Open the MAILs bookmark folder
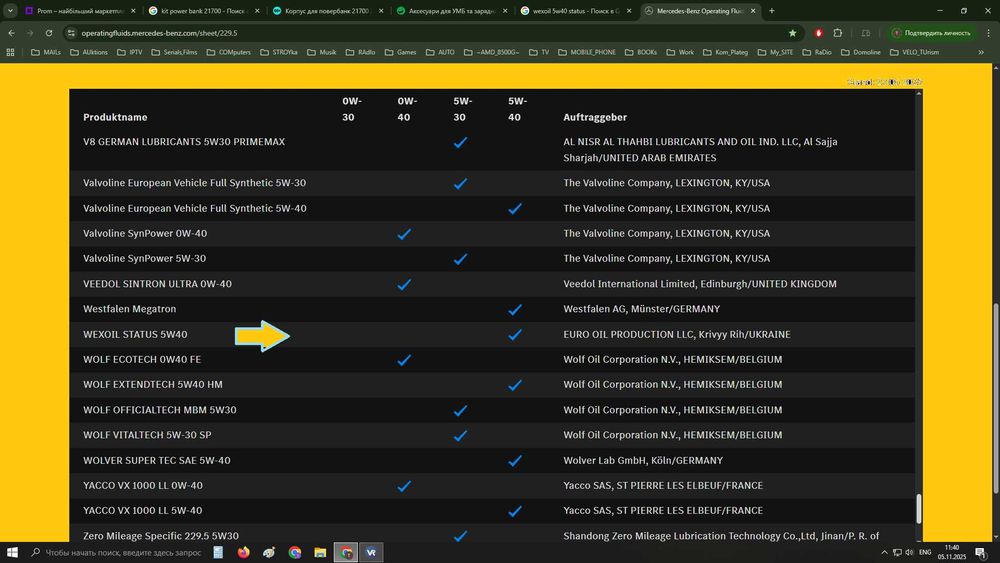 pos(46,52)
